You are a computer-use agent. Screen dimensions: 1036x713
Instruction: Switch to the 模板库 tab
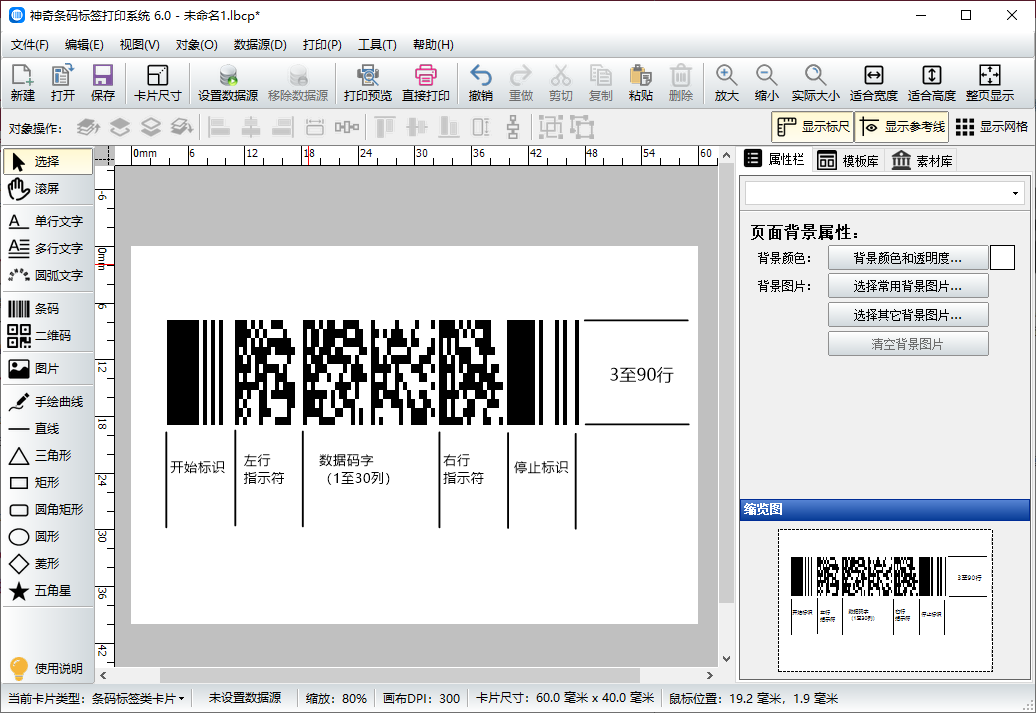[x=848, y=161]
